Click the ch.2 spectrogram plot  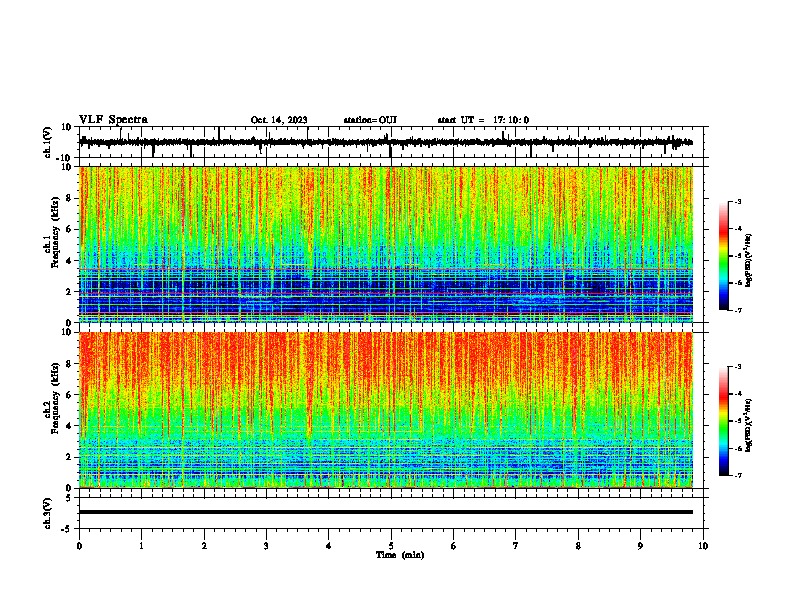coord(386,410)
